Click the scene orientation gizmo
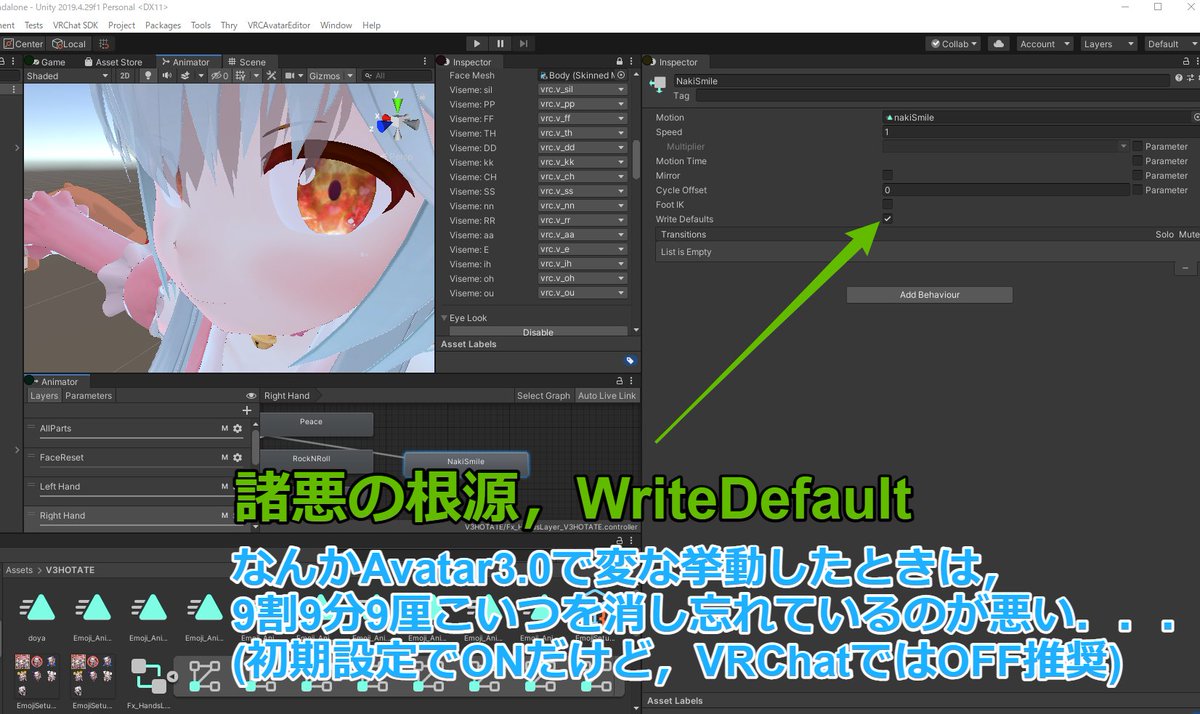The width and height of the screenshot is (1200, 714). coord(397,122)
